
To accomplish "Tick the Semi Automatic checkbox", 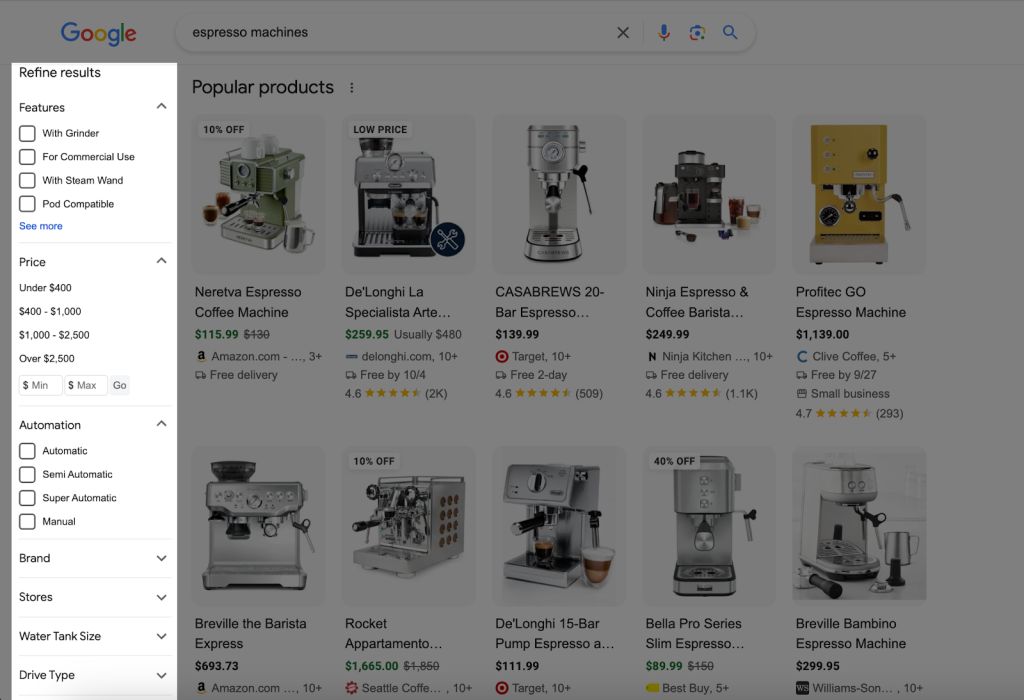I will pyautogui.click(x=28, y=475).
